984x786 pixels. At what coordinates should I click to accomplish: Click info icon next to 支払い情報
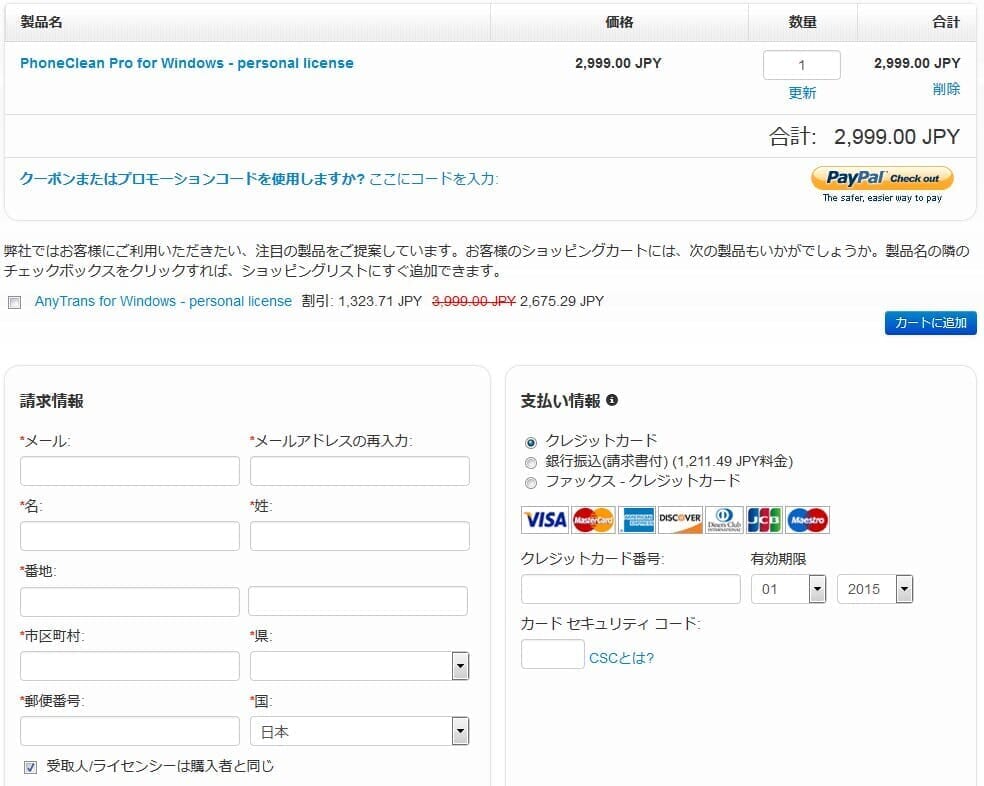pos(612,400)
